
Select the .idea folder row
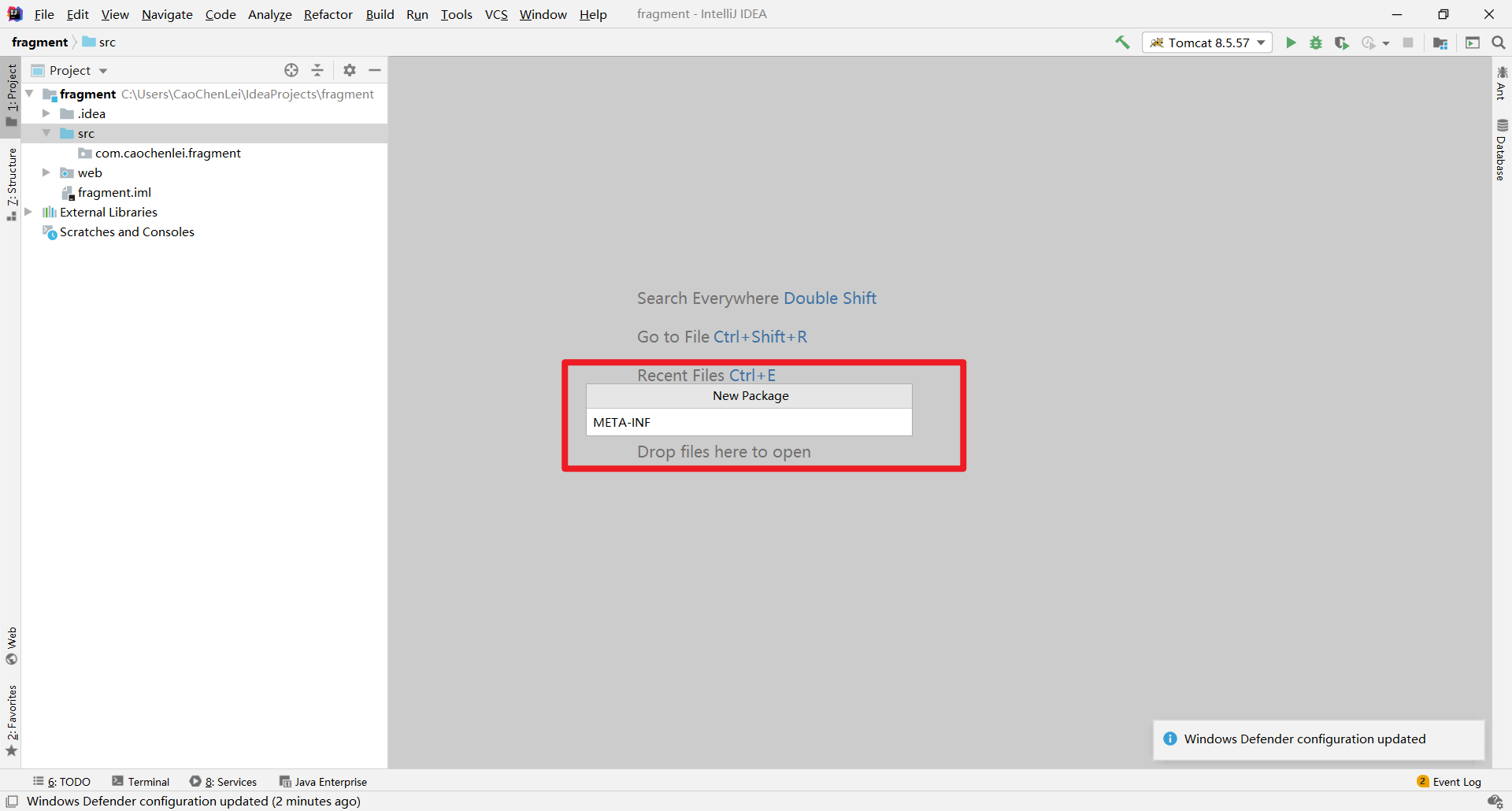(x=205, y=113)
